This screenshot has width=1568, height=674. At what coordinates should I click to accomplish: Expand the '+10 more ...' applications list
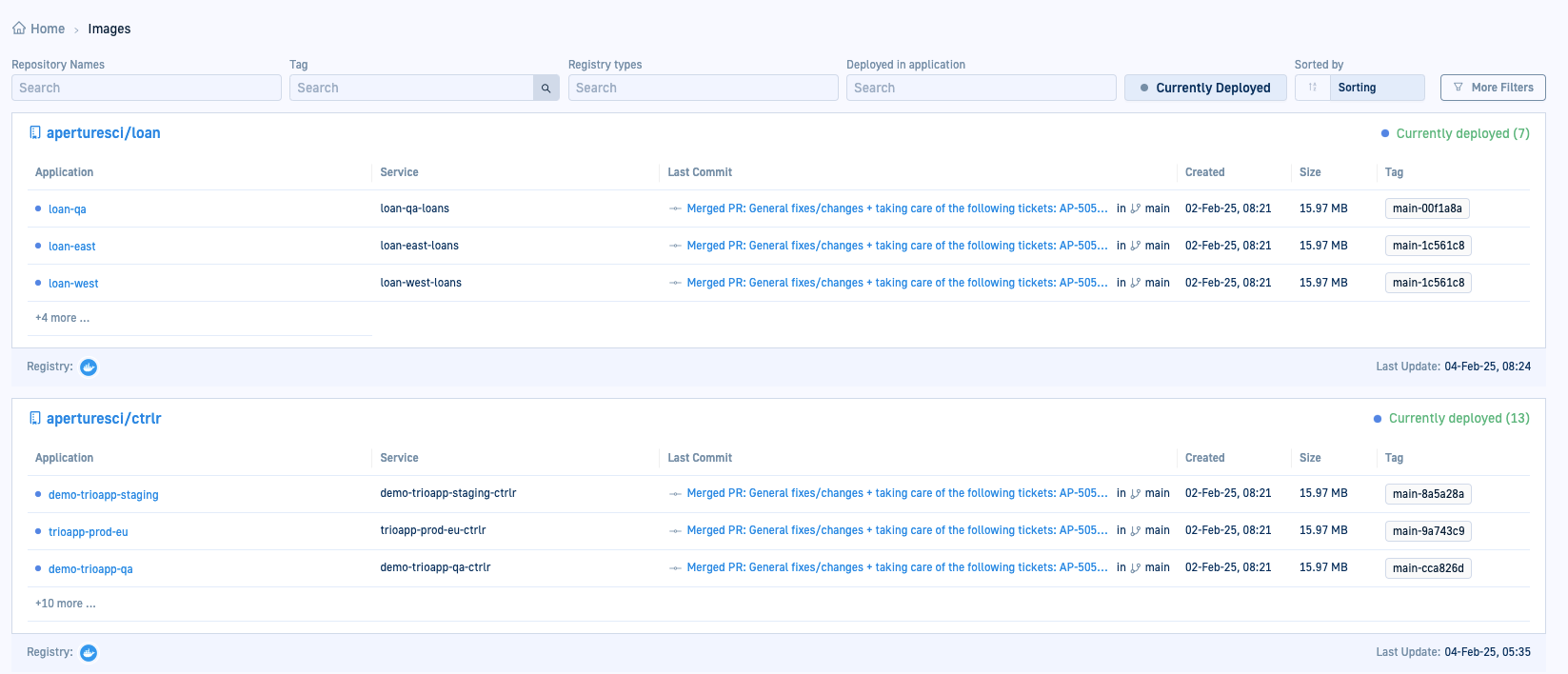click(66, 604)
